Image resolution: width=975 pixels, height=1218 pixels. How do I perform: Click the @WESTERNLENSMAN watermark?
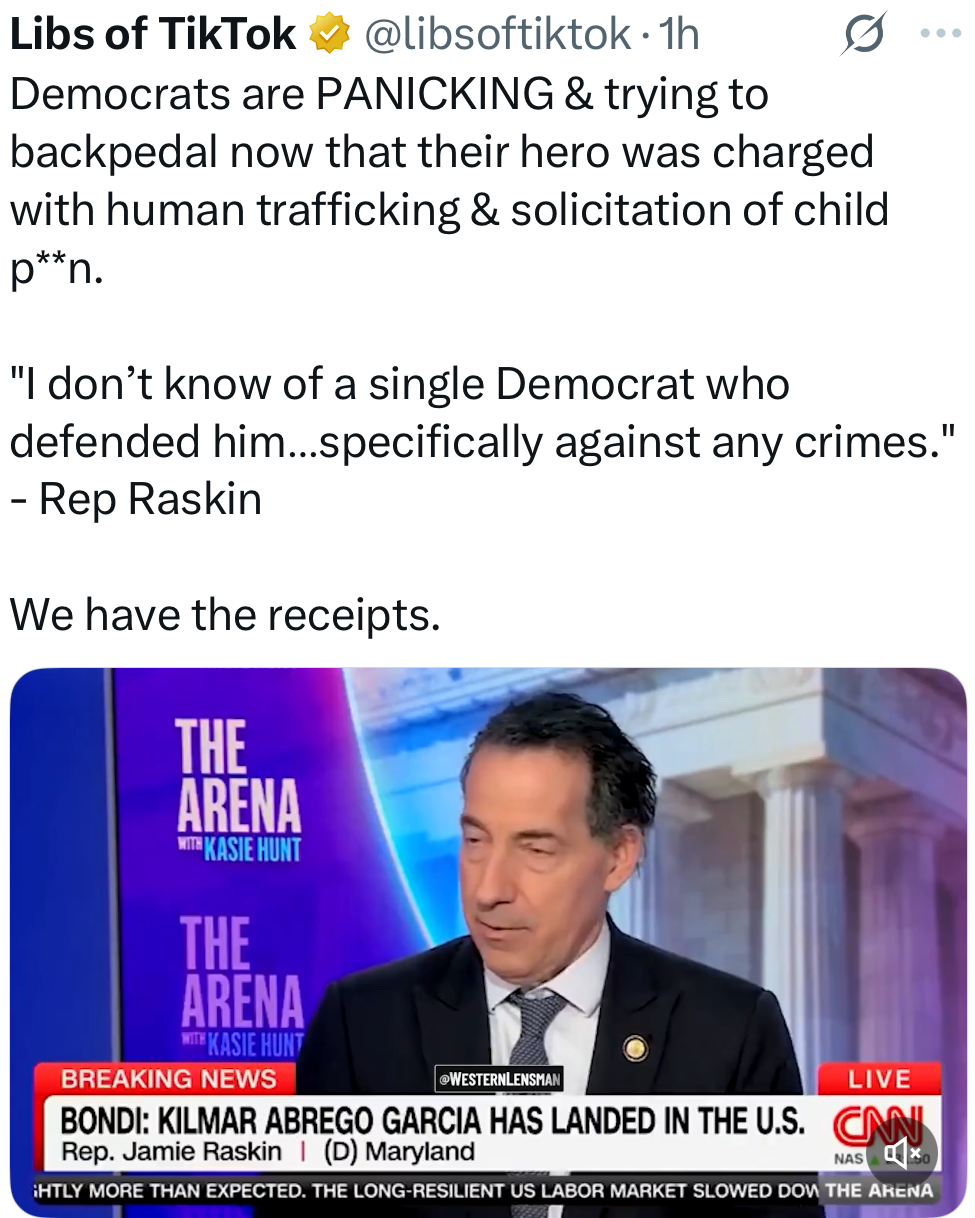(x=499, y=1079)
